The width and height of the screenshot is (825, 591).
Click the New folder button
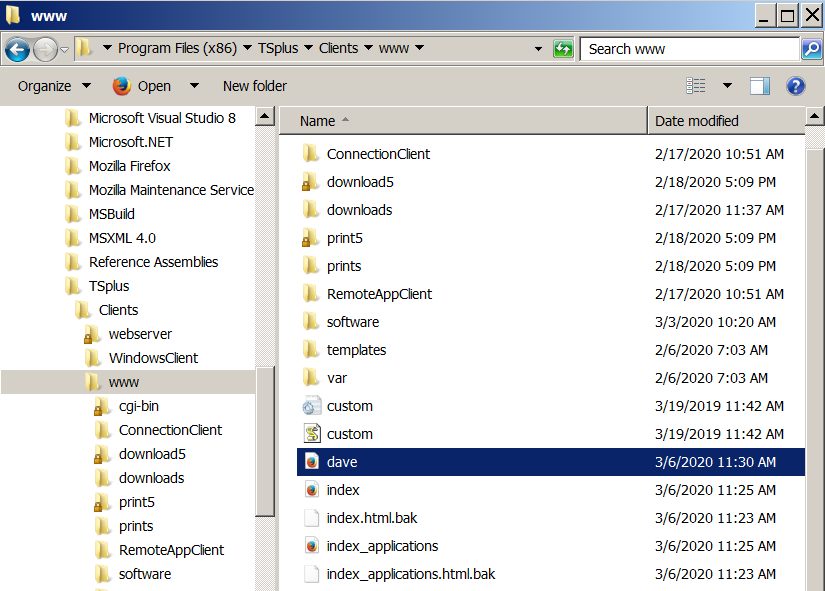tap(254, 86)
